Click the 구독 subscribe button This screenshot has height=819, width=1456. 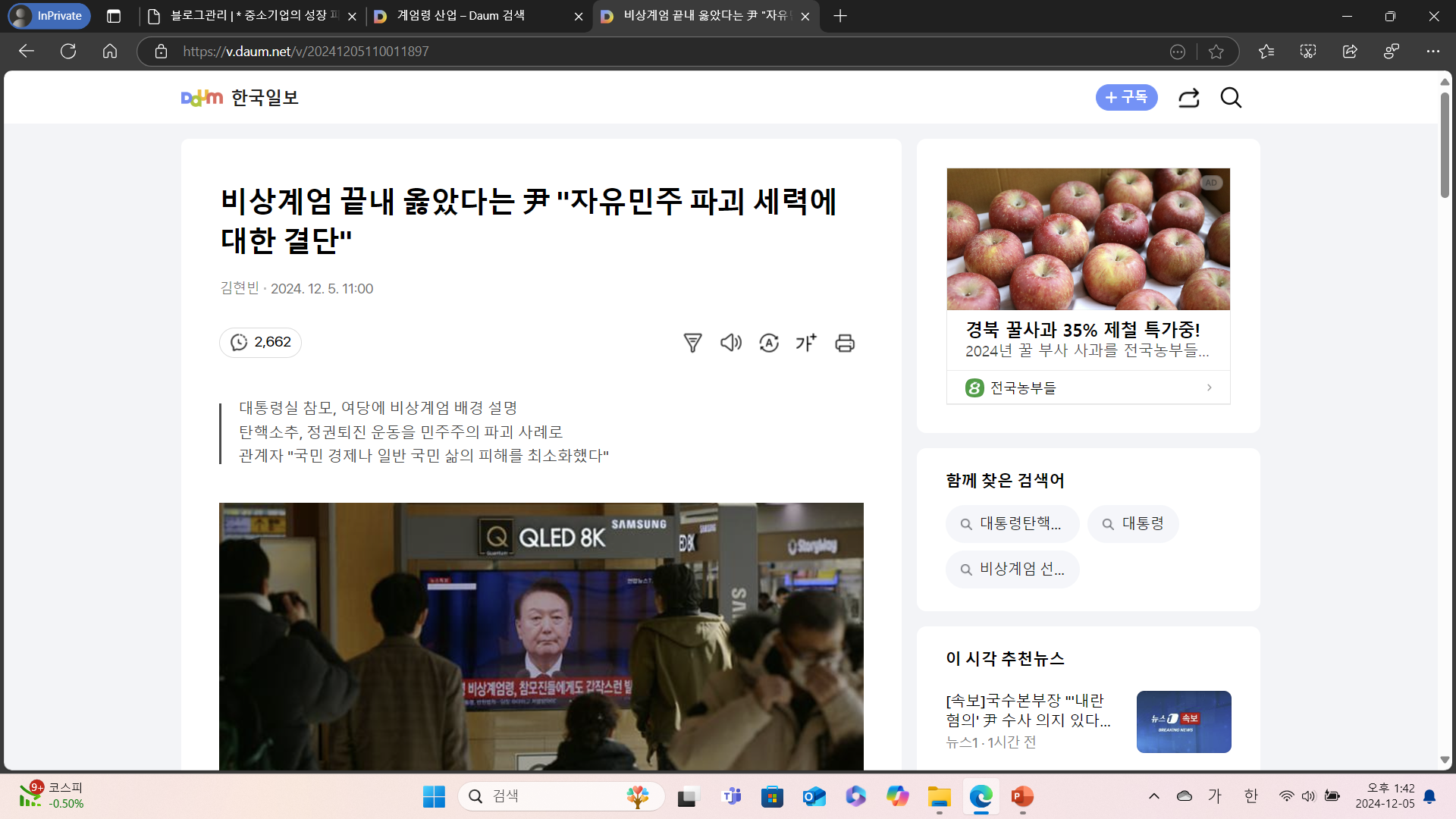[1126, 98]
